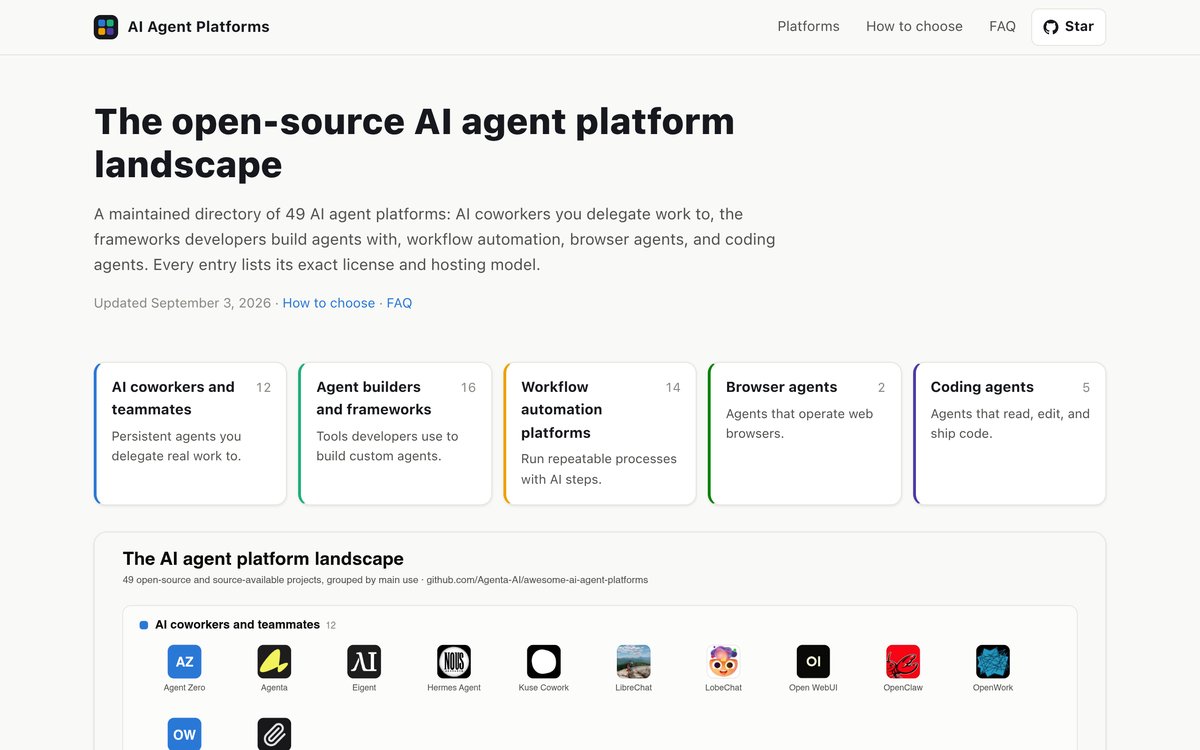Click the main page heading
Viewport: 1200px width, 750px height.
[414, 142]
